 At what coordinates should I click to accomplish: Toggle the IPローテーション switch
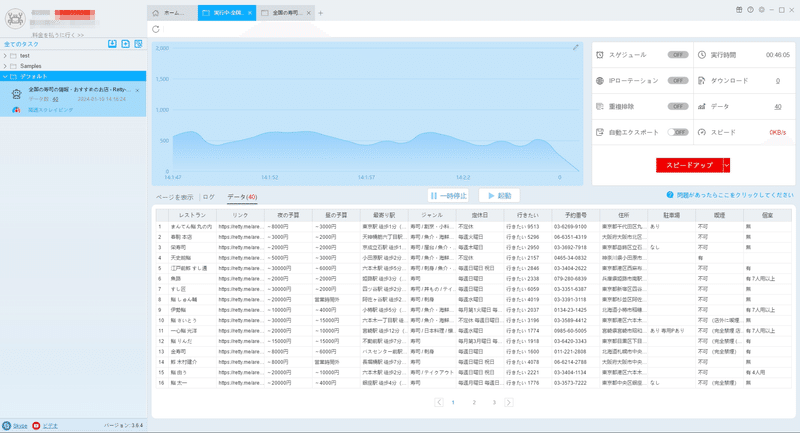point(678,81)
